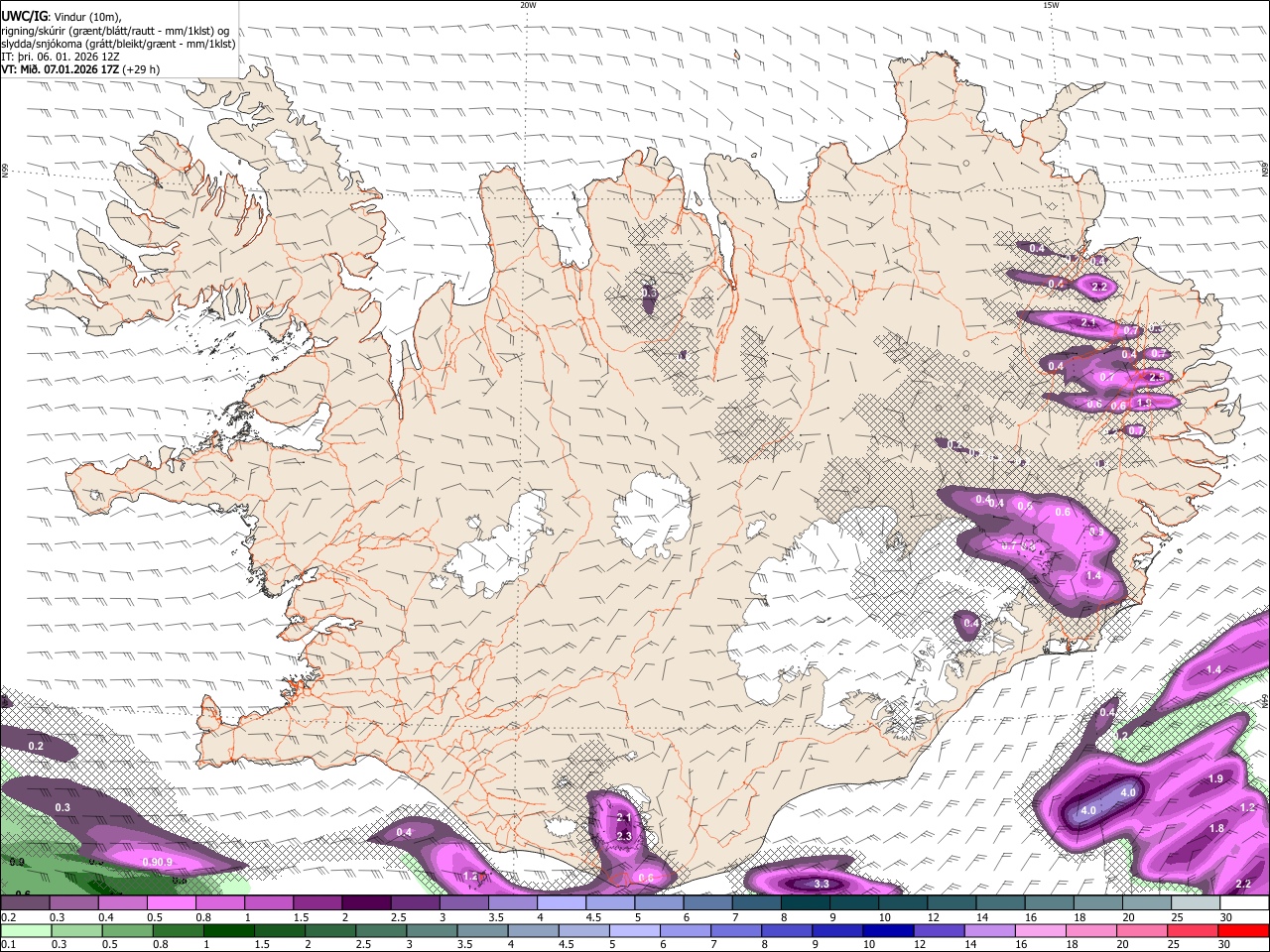Image resolution: width=1270 pixels, height=952 pixels.
Task: Select the upper-scale swatch starting at 14
Action: (x=1000, y=902)
